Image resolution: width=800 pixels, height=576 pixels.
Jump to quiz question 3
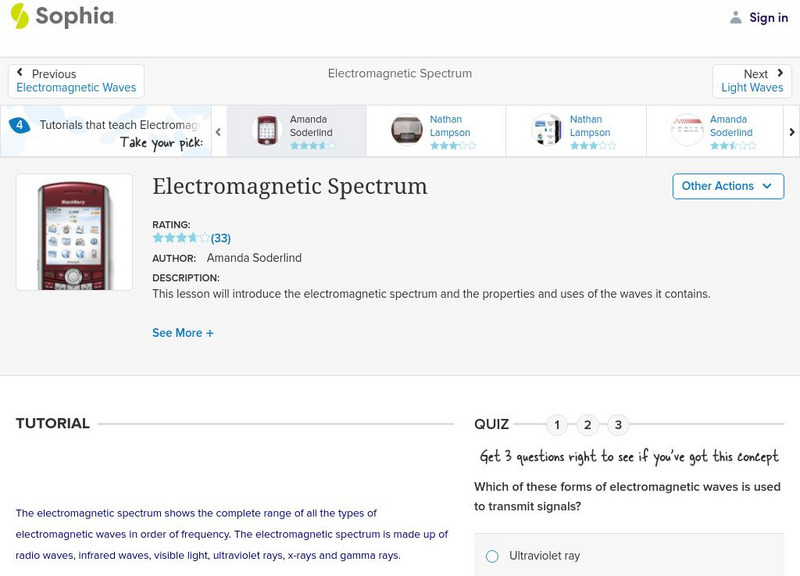click(x=618, y=425)
